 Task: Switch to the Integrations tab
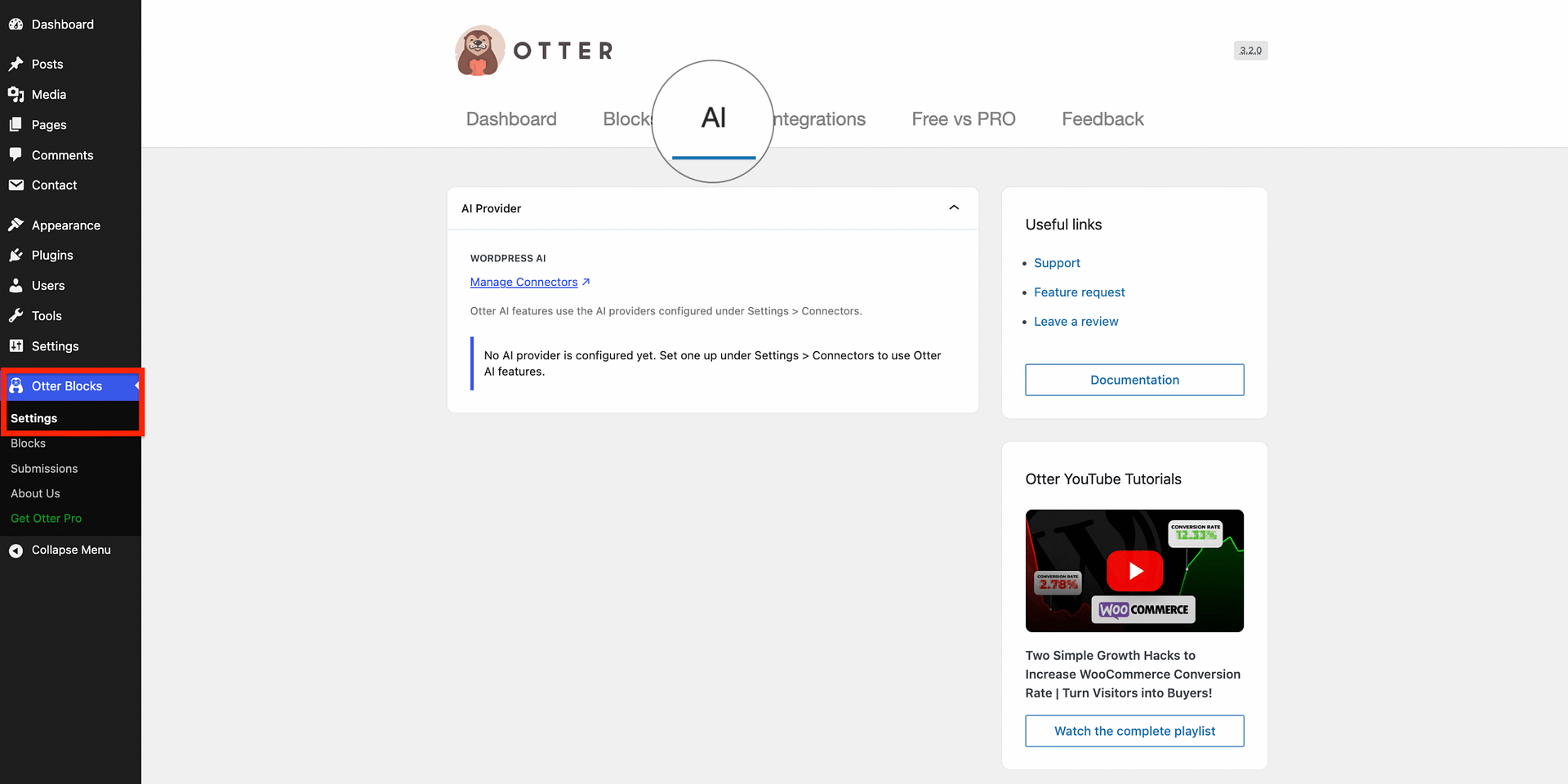[818, 119]
